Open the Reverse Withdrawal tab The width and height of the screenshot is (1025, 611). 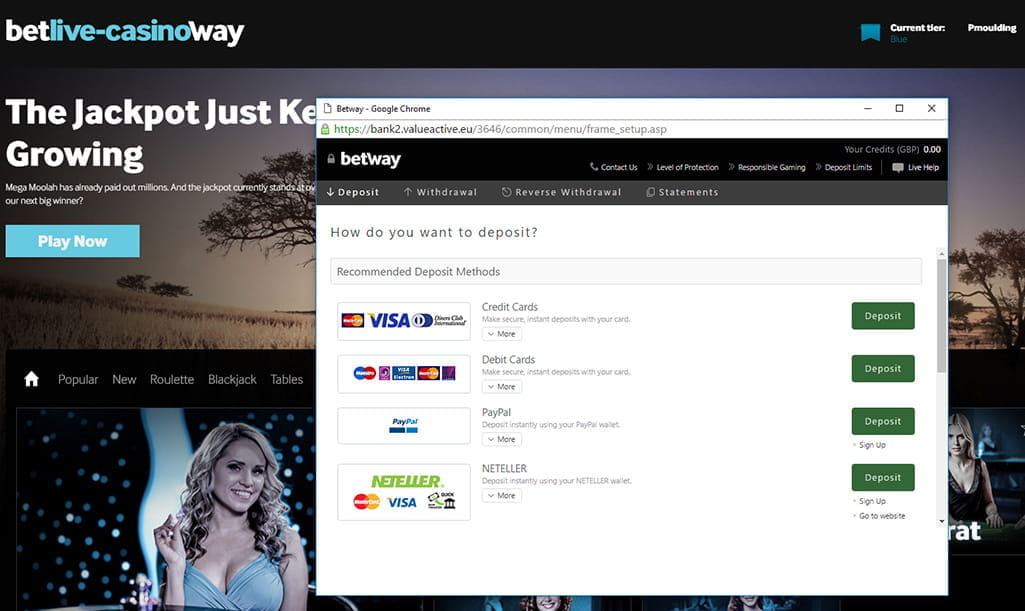coord(562,192)
